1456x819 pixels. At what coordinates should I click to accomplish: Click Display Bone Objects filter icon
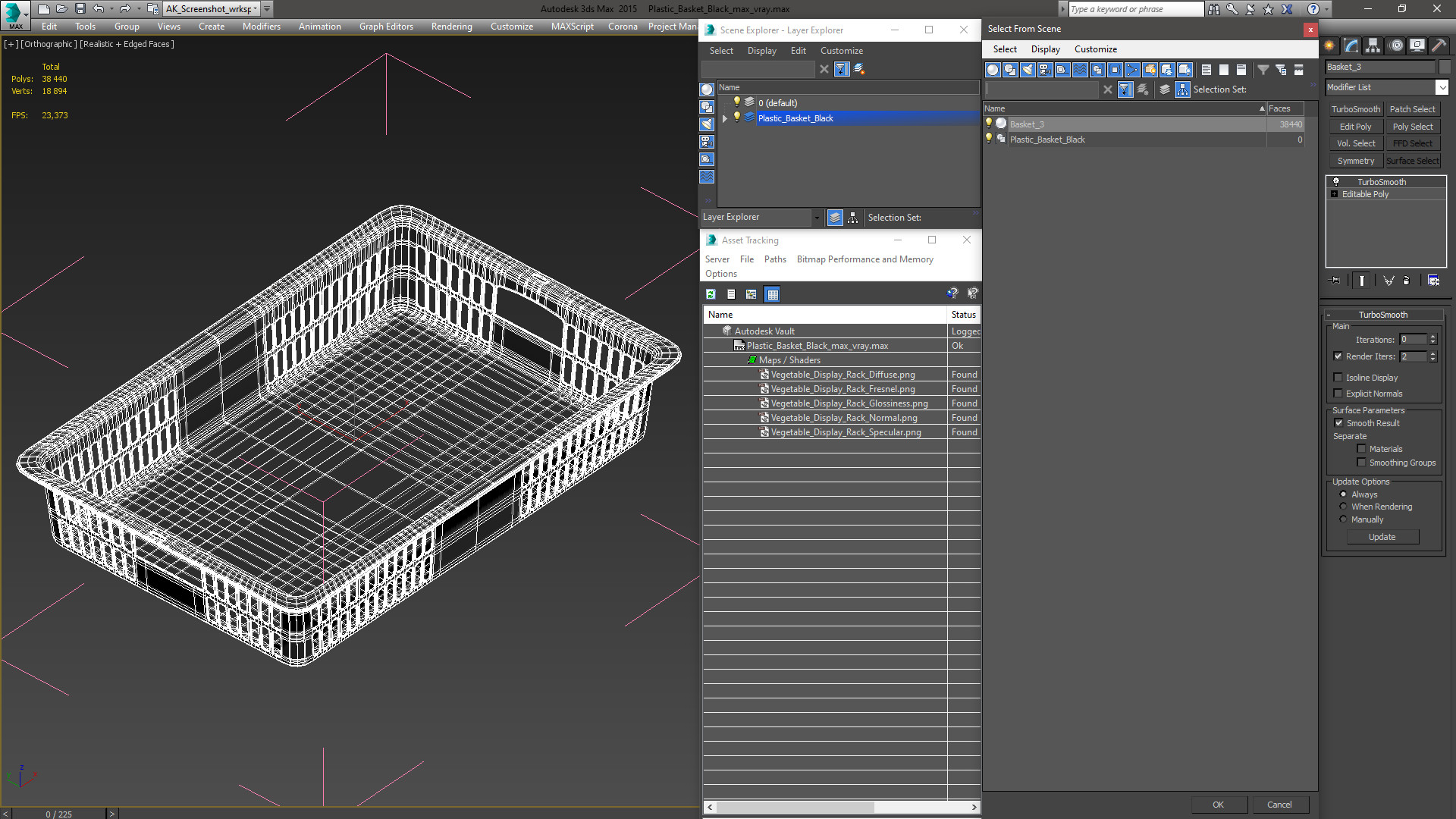click(x=1132, y=70)
